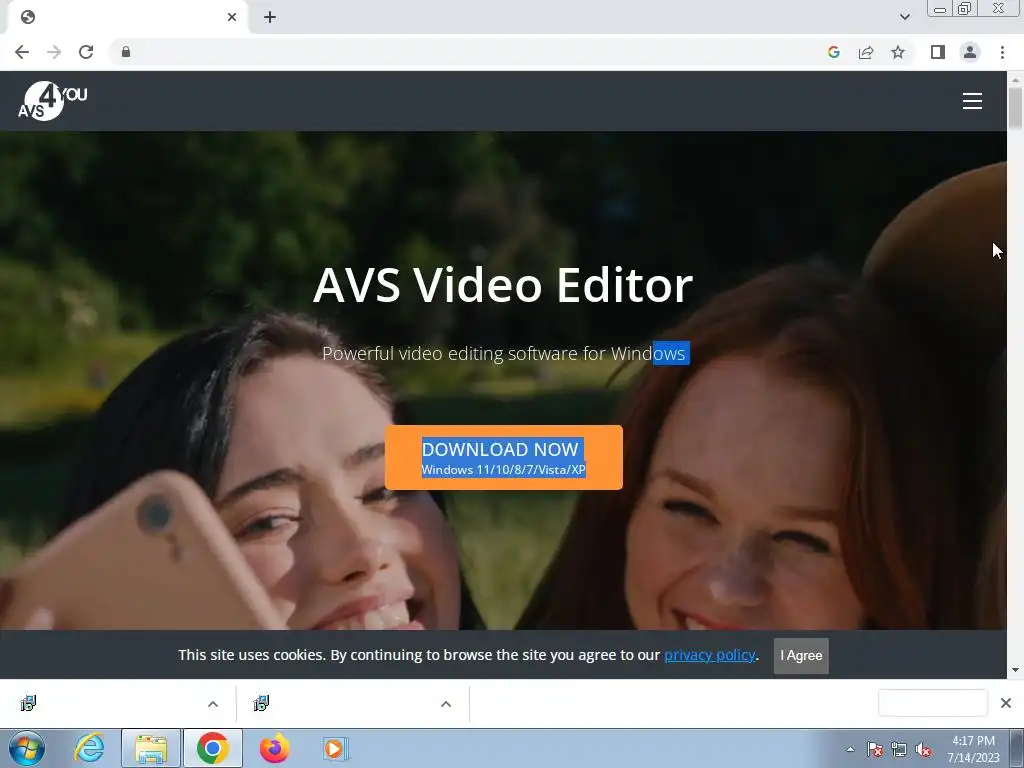Click the Powerful video editing software subtitle
This screenshot has width=1024, height=768.
tap(504, 353)
